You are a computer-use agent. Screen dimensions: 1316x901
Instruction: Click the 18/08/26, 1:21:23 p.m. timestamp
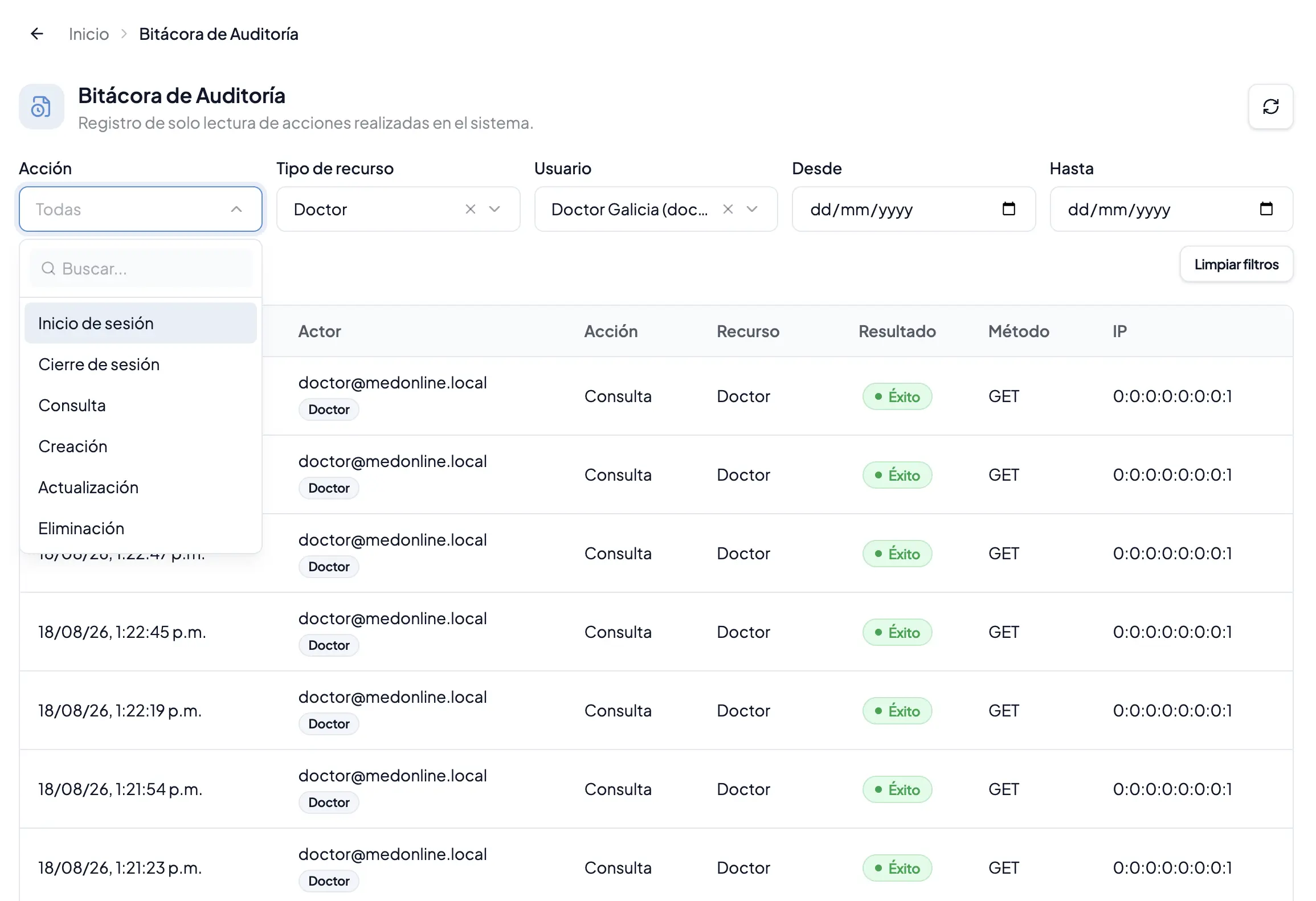pos(120,868)
